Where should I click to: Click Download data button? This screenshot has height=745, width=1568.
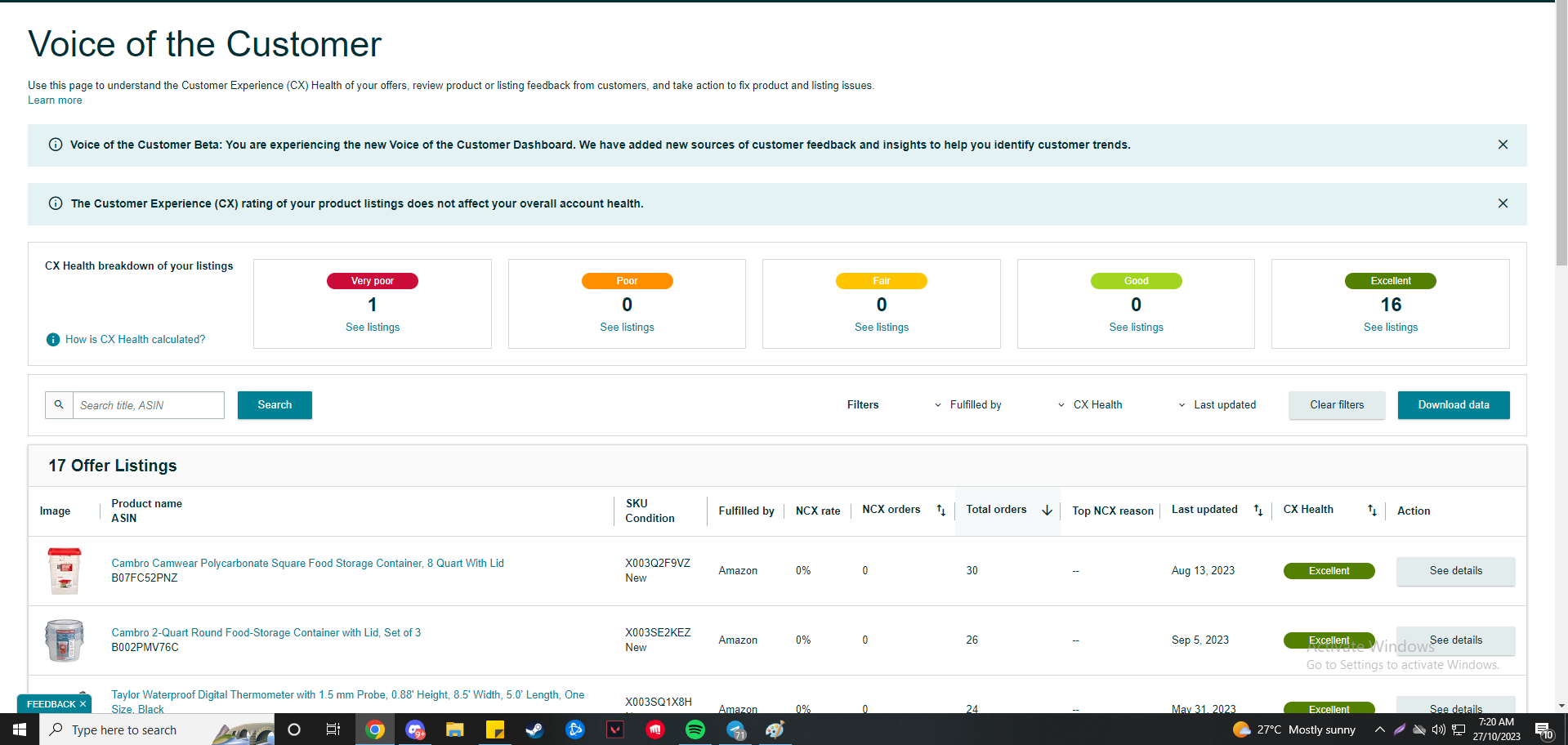1454,405
